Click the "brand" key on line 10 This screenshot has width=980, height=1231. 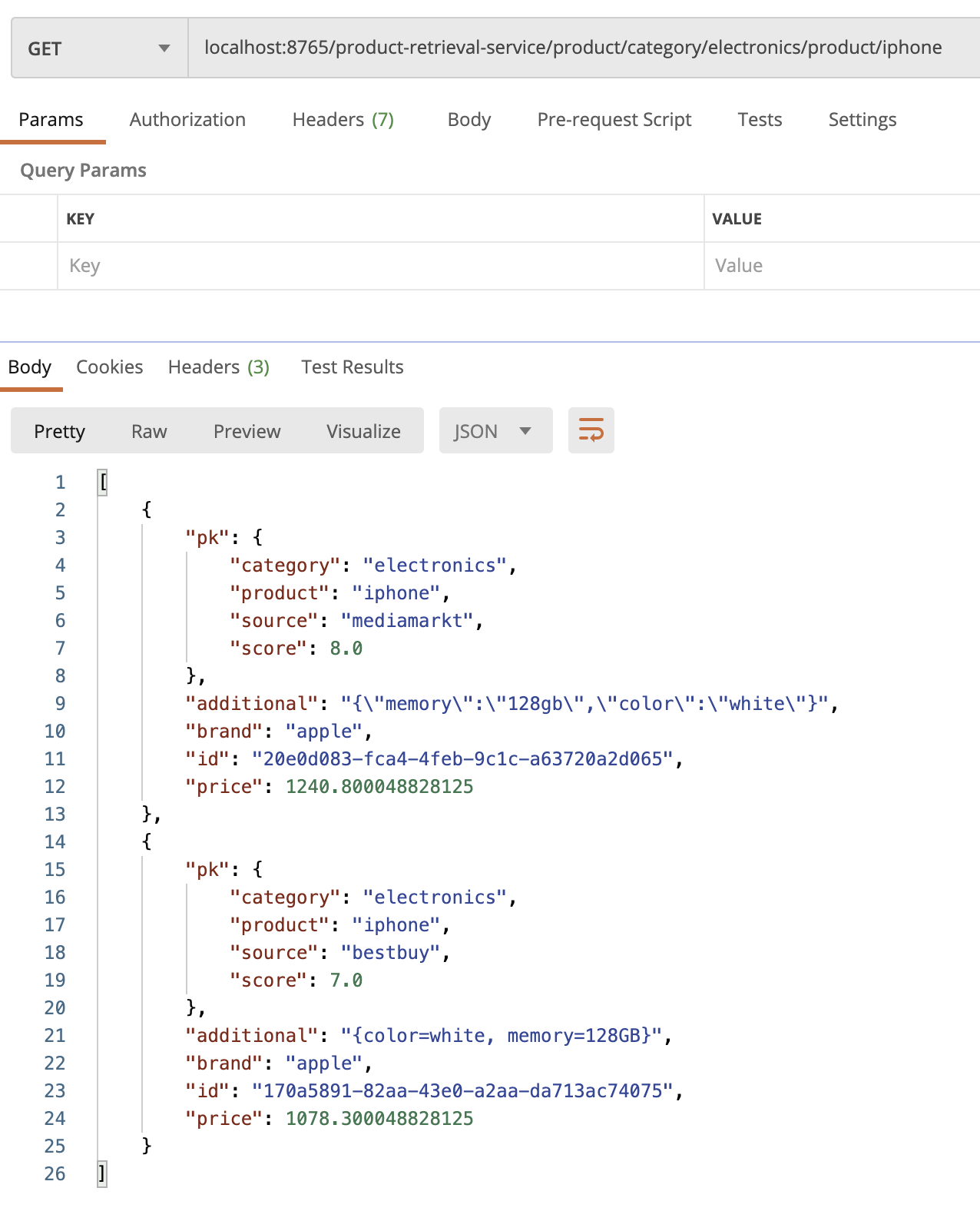point(223,731)
